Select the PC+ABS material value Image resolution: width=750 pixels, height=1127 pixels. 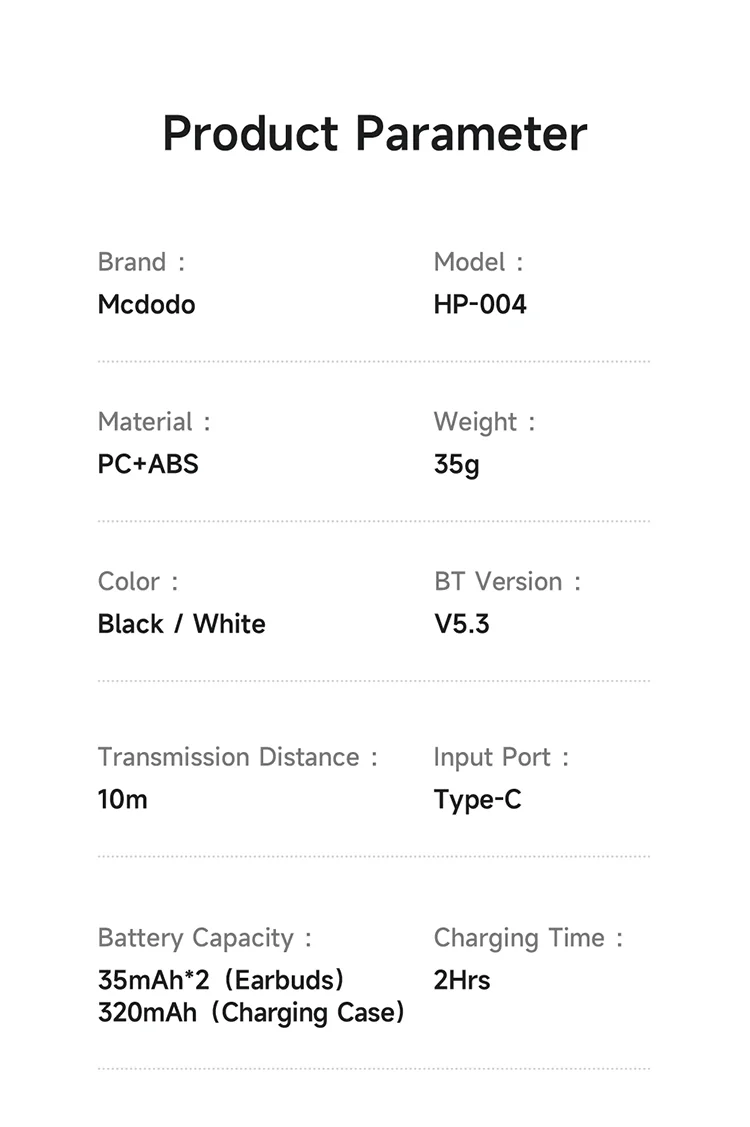click(x=148, y=464)
